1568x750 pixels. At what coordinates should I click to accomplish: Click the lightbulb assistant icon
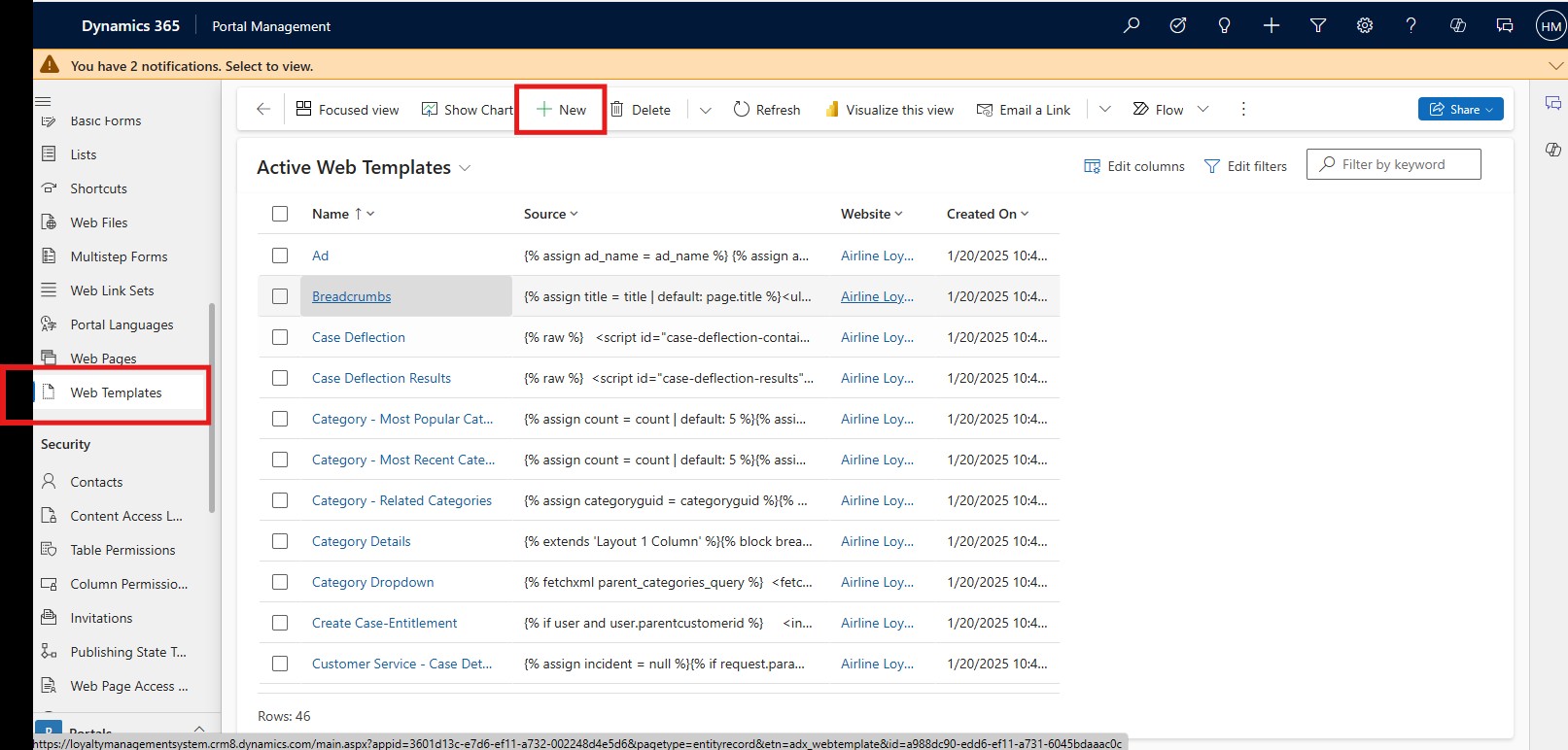click(x=1224, y=26)
